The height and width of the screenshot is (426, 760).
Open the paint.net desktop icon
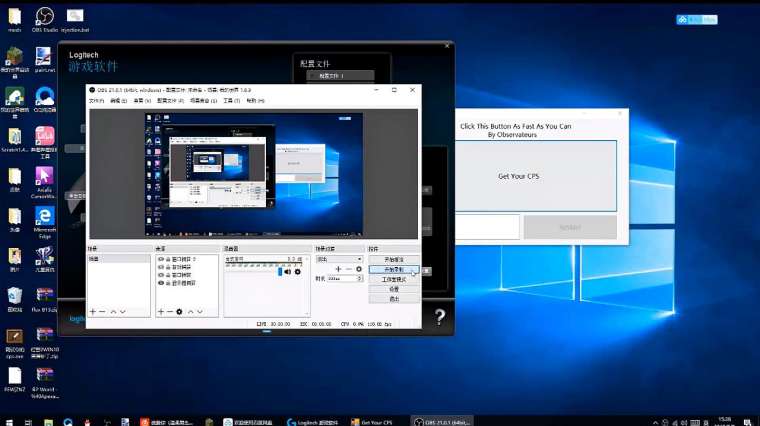[x=44, y=60]
